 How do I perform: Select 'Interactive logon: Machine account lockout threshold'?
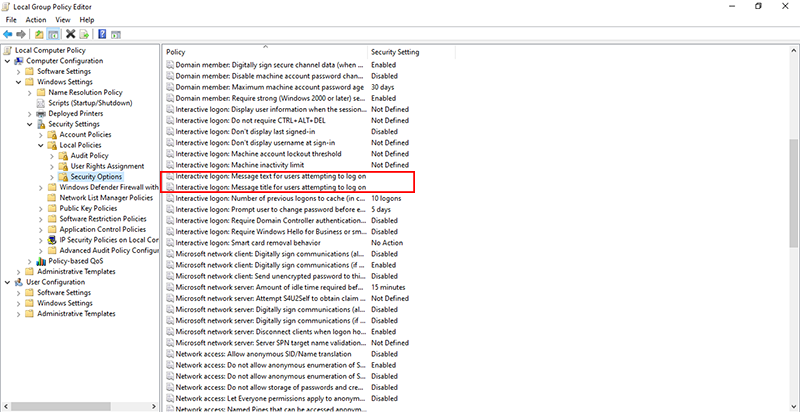tap(258, 154)
